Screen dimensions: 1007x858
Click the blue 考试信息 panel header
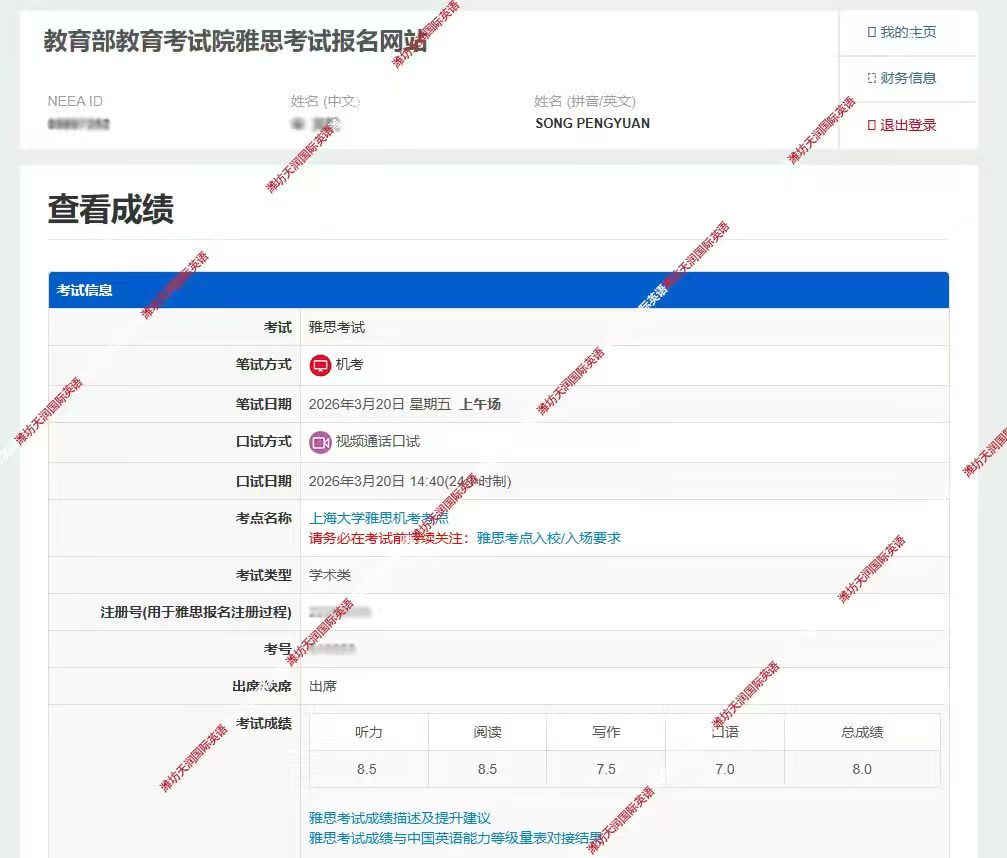pos(498,290)
